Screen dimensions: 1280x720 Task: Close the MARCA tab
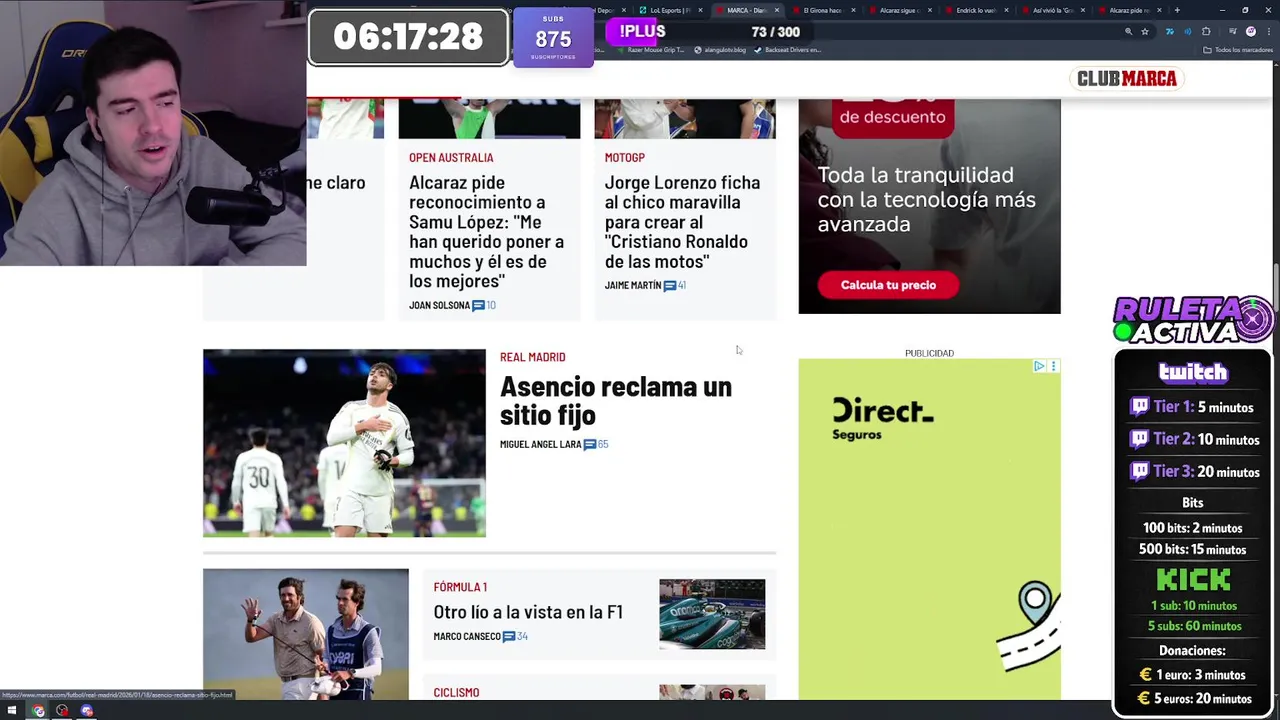[x=776, y=10]
